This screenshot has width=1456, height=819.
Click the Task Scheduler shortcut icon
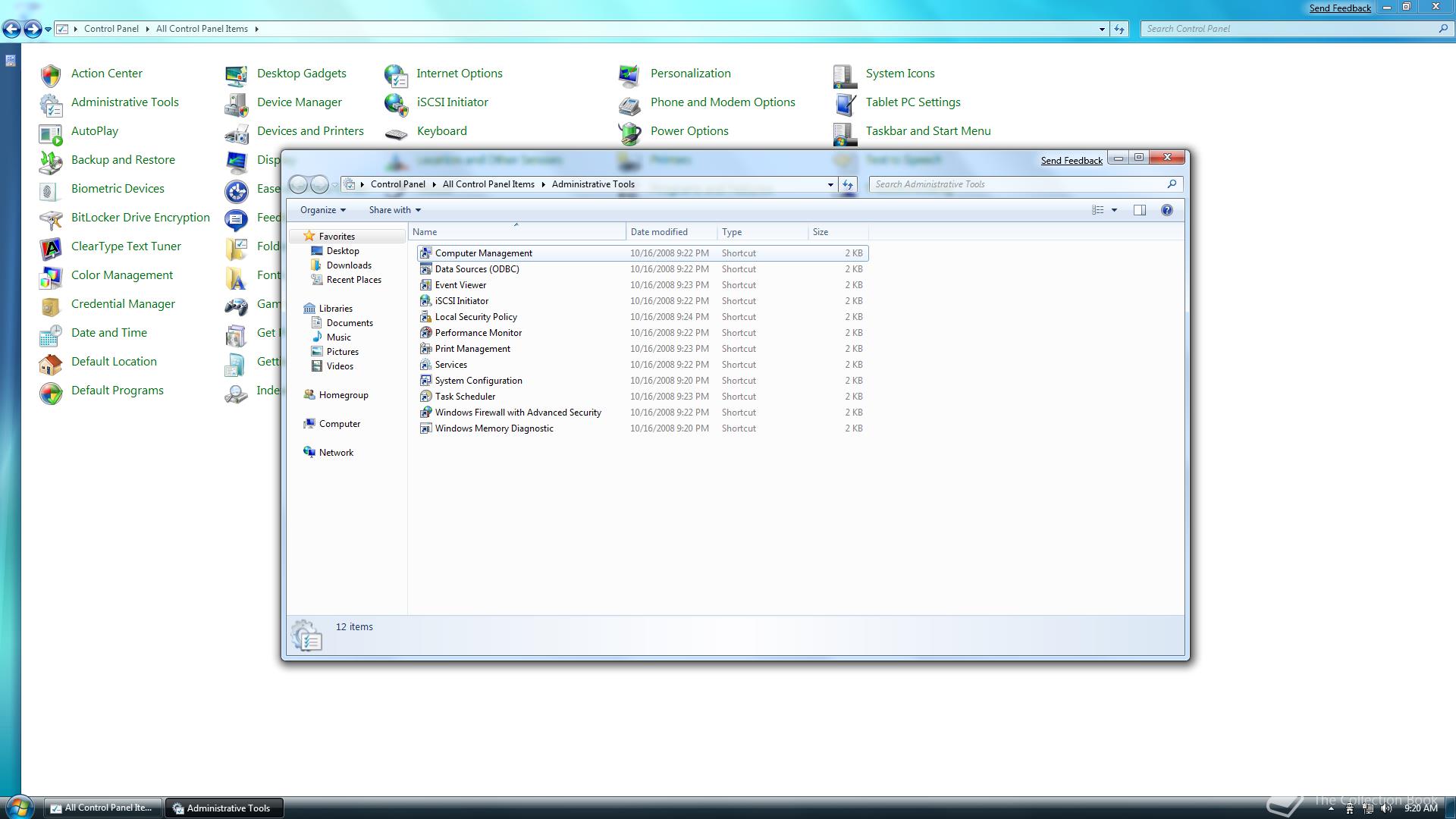[425, 397]
